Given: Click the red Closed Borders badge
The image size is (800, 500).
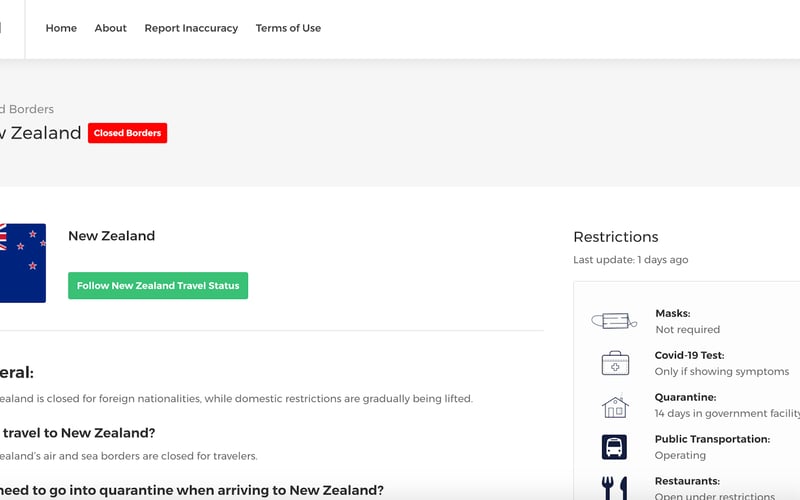Looking at the screenshot, I should tap(128, 133).
